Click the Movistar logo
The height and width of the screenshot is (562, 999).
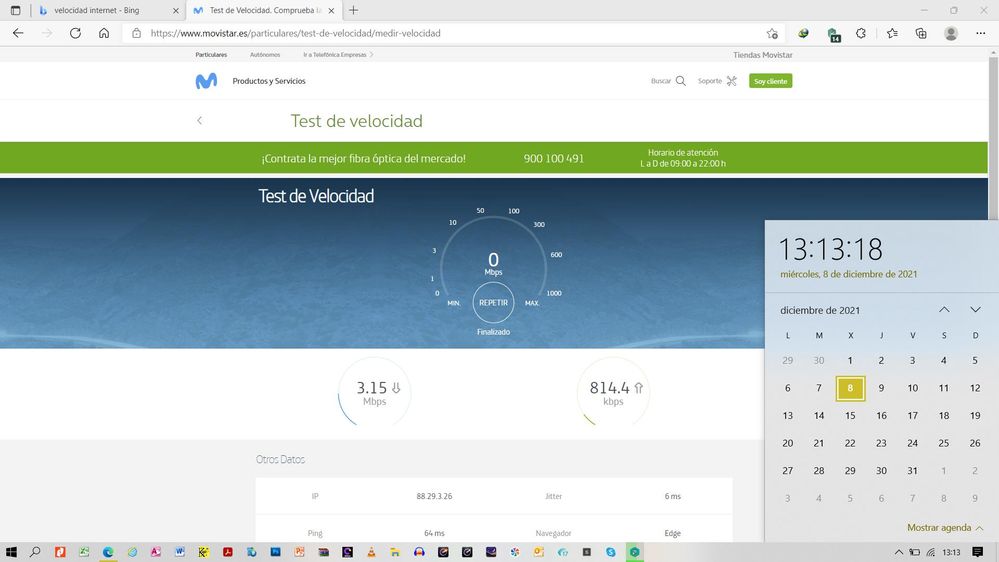[x=206, y=81]
